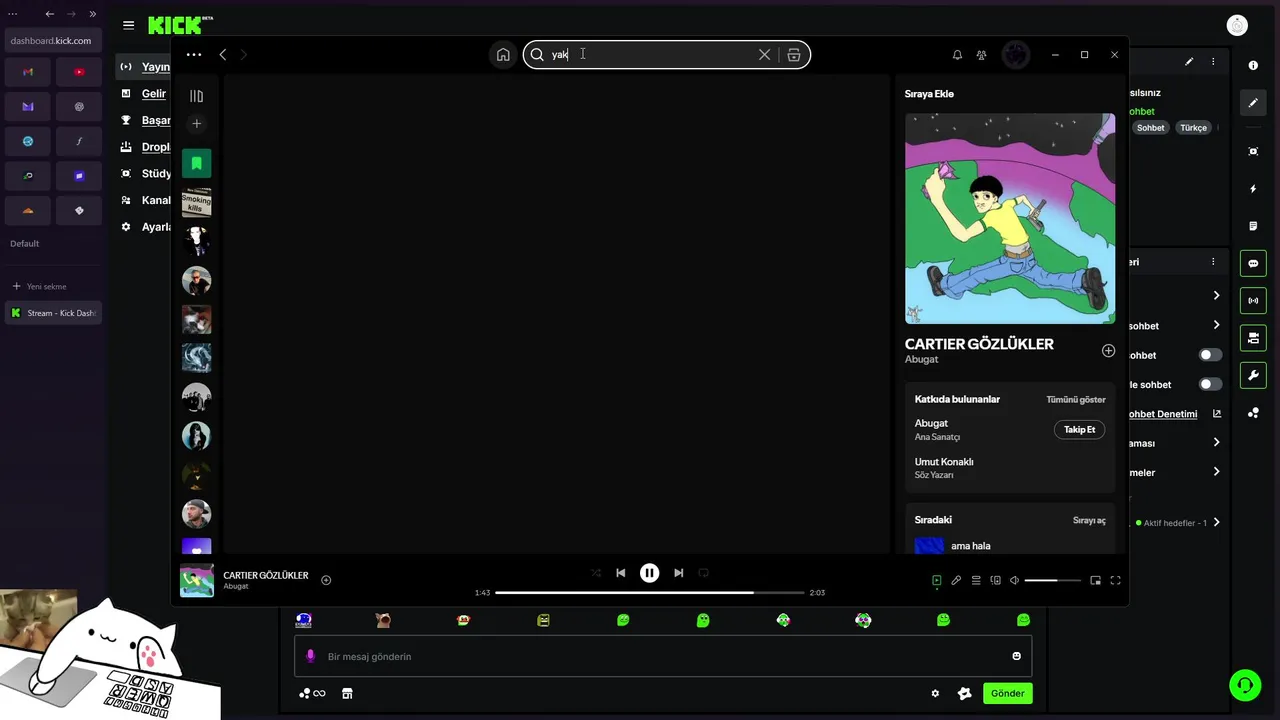Save now-playing track from bottom bar
Screen dimensions: 1280x720
(x=326, y=580)
